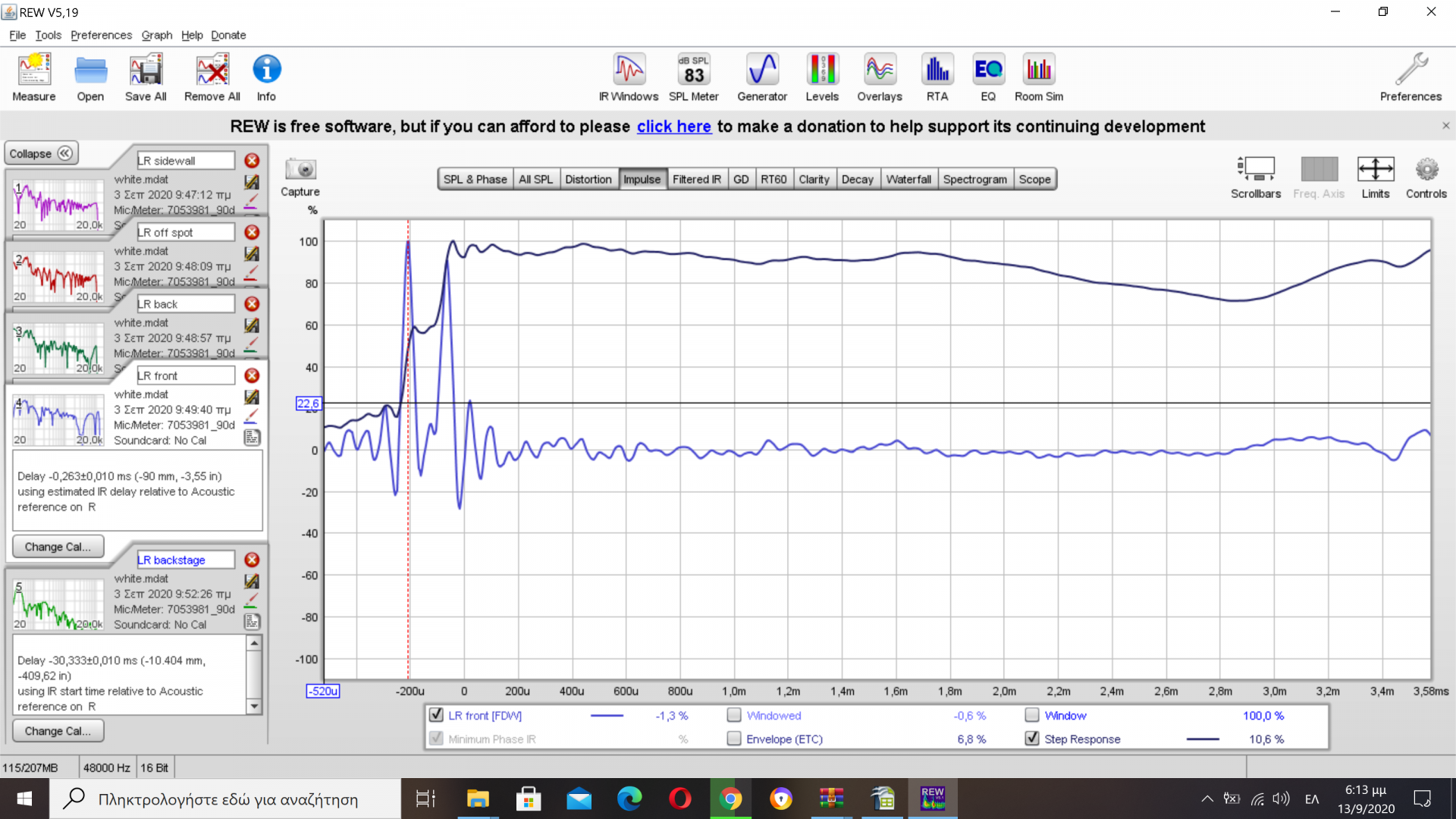Enable the Envelope (ETC) checkbox
Screen dimensions: 1456x819
[734, 738]
